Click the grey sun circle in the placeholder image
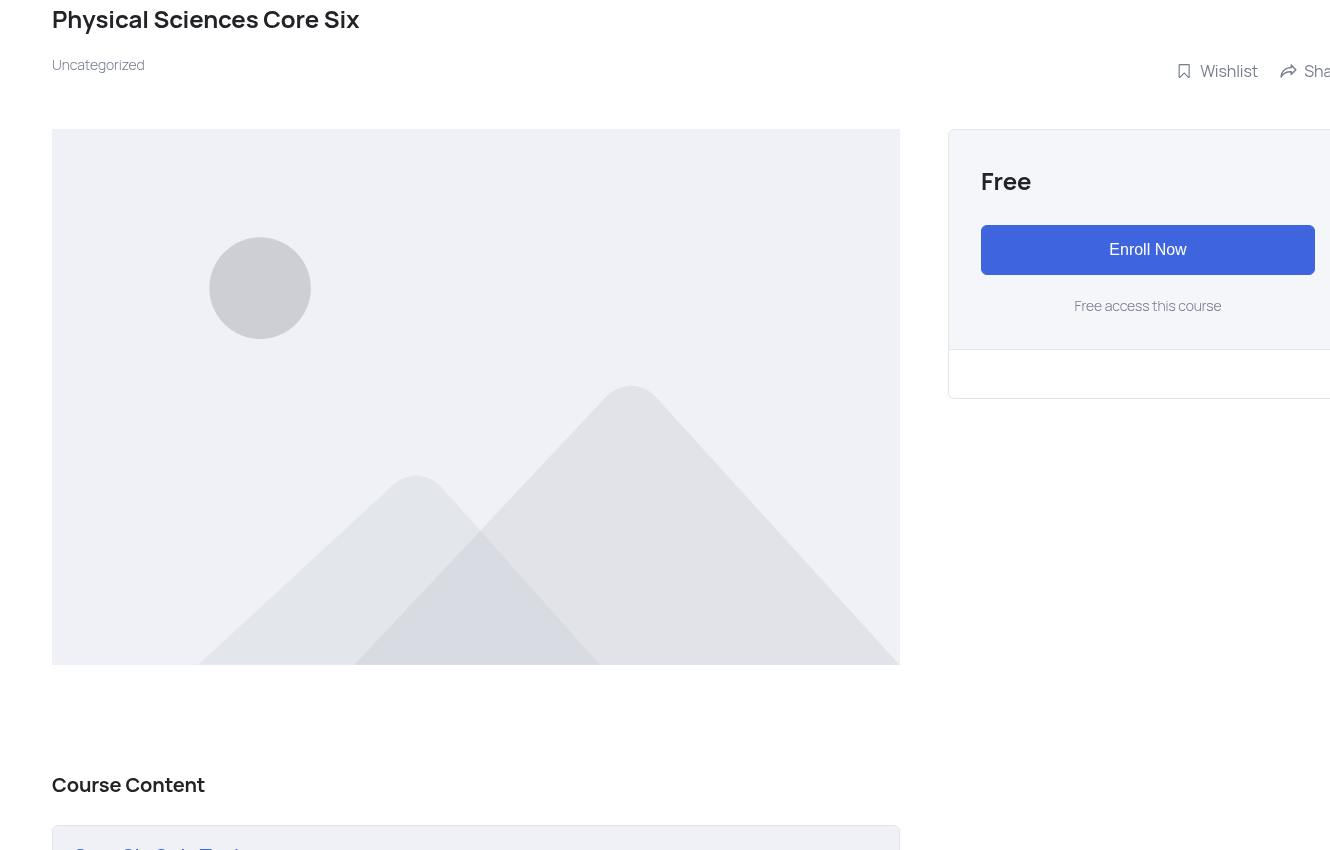The image size is (1330, 850). 260,288
